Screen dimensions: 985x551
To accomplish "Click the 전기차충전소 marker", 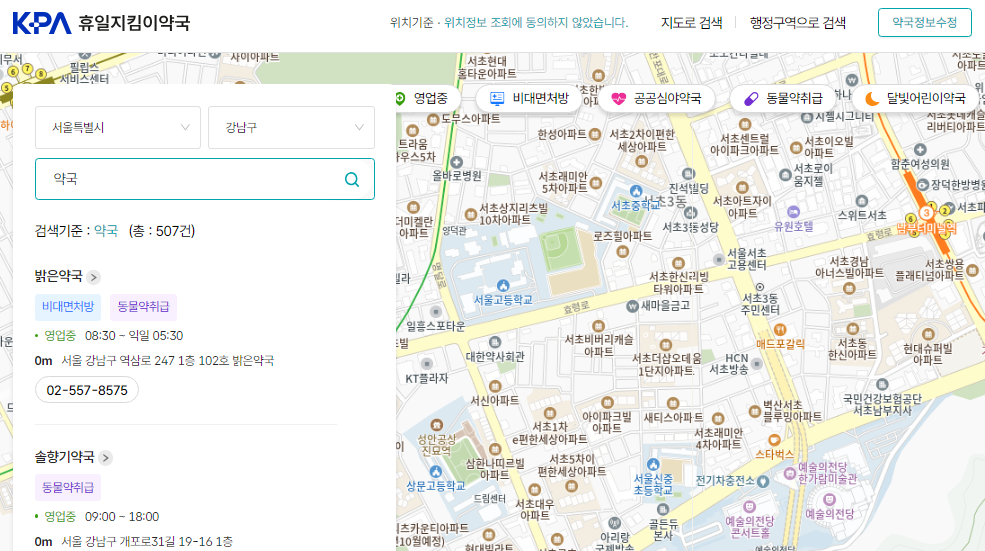I will point(763,481).
